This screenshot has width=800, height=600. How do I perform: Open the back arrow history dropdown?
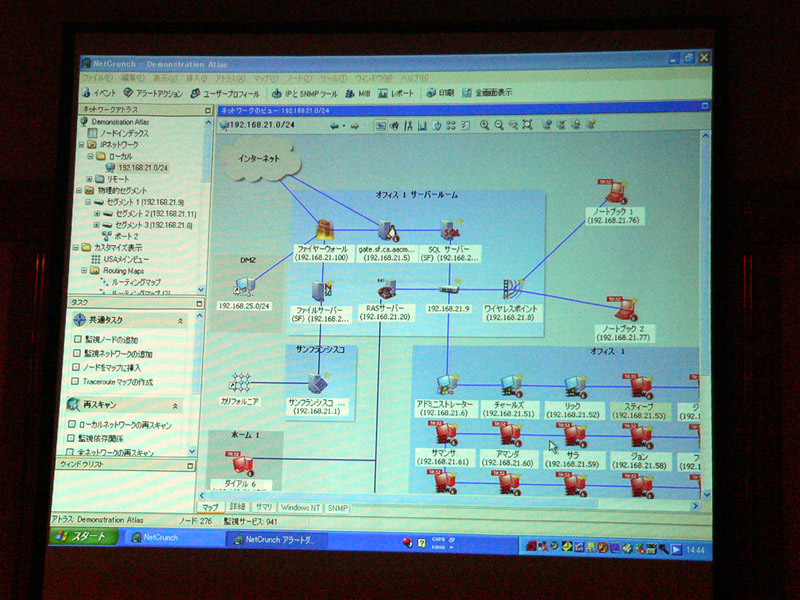(343, 126)
